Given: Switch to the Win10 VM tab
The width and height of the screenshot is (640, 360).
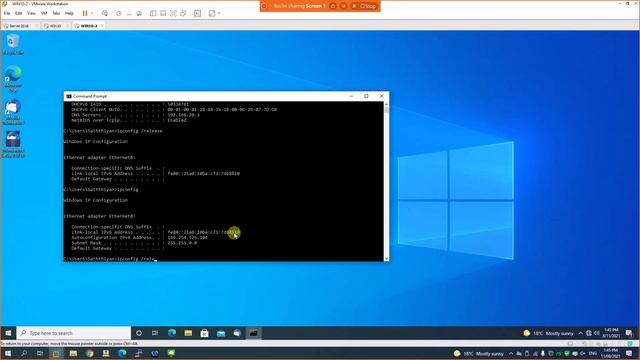Looking at the screenshot, I should pyautogui.click(x=55, y=26).
